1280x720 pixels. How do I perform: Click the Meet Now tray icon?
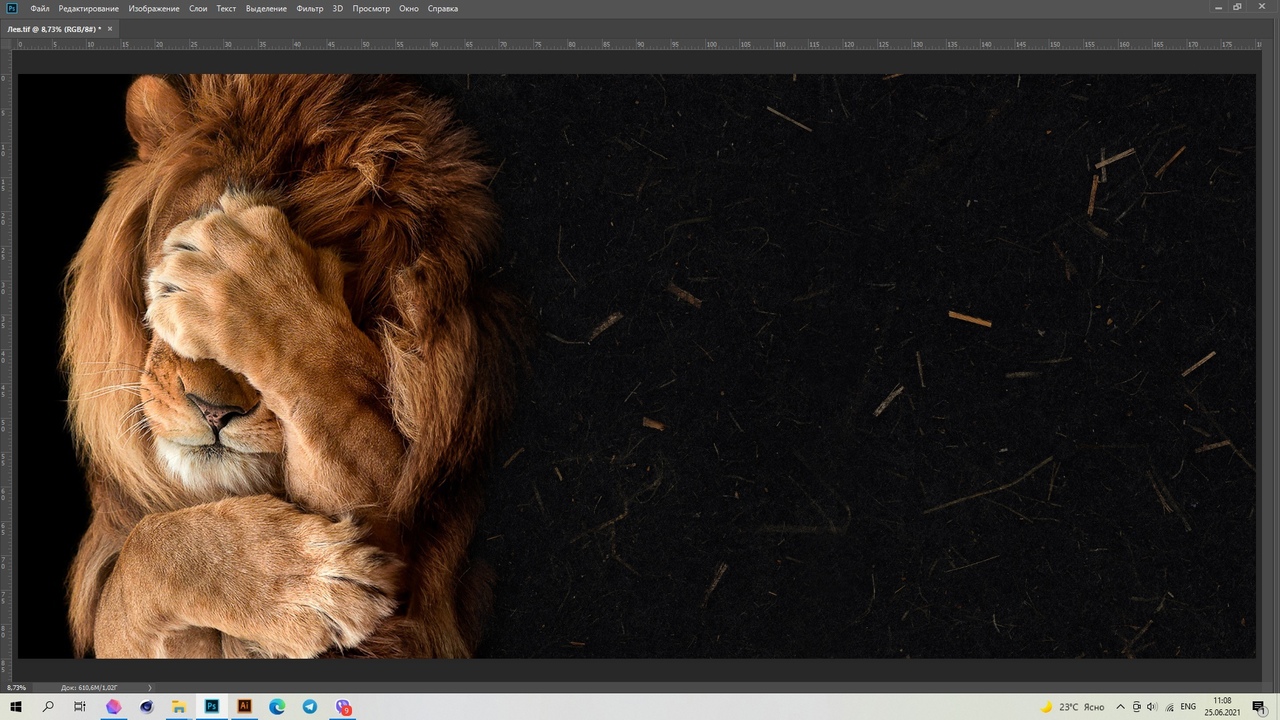tap(1137, 707)
